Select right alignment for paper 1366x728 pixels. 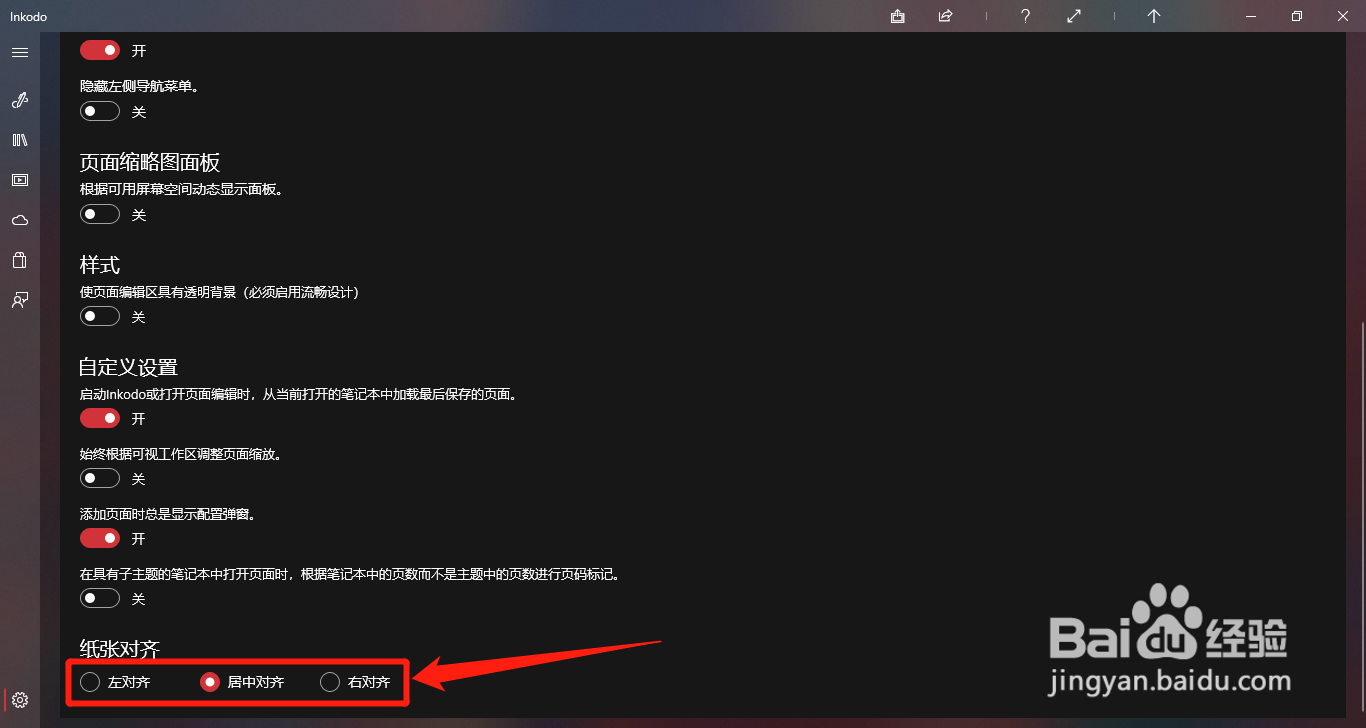(x=330, y=681)
